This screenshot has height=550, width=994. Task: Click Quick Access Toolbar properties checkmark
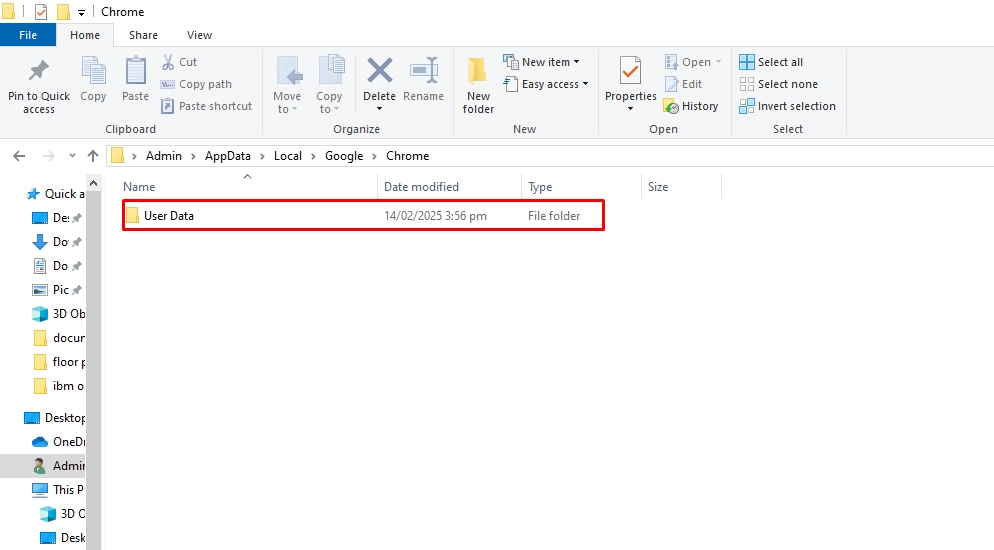pyautogui.click(x=41, y=11)
